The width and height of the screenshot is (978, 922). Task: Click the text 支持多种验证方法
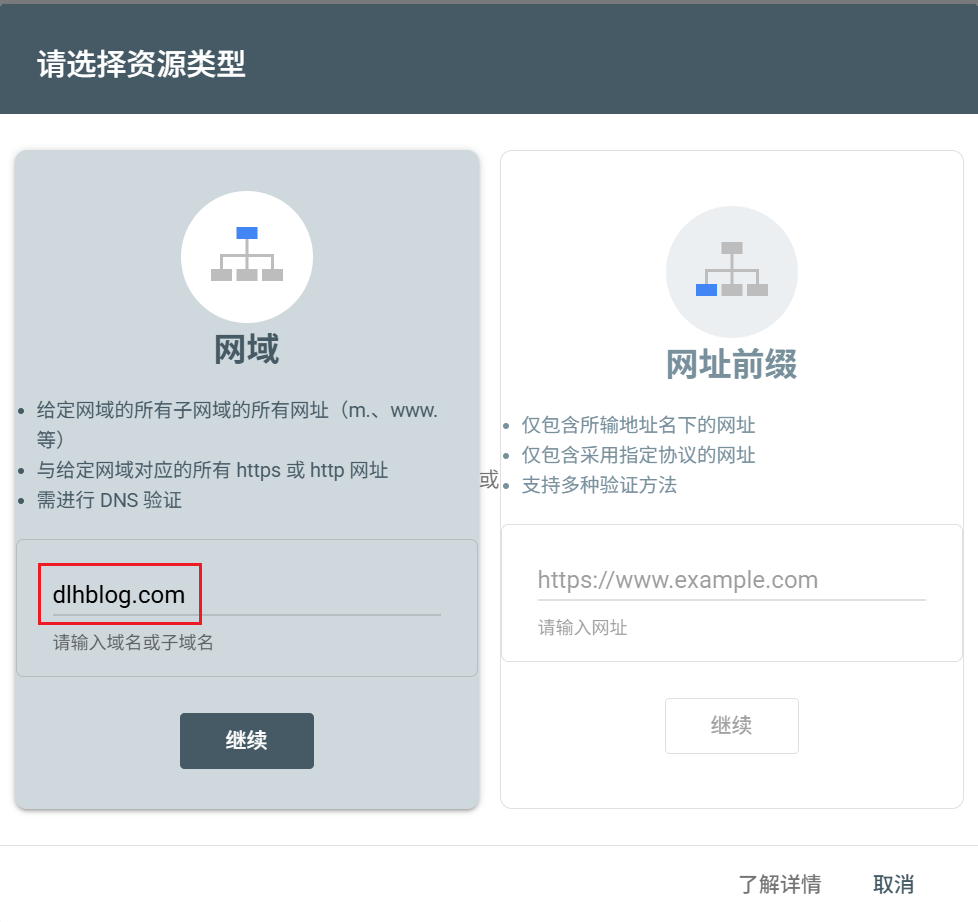599,485
